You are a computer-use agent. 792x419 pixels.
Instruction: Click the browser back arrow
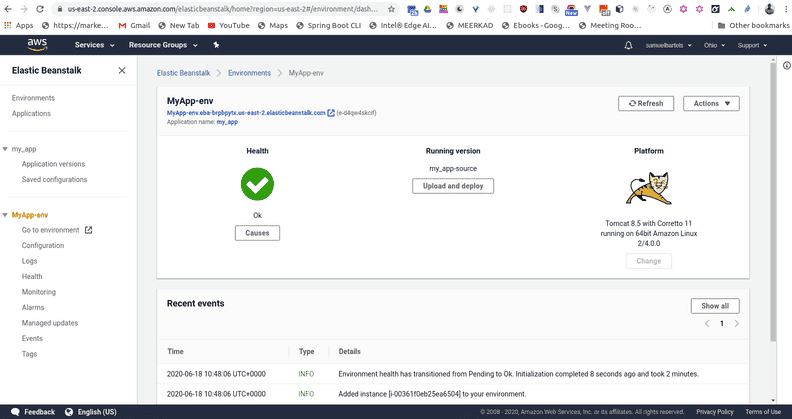pyautogui.click(x=8, y=9)
